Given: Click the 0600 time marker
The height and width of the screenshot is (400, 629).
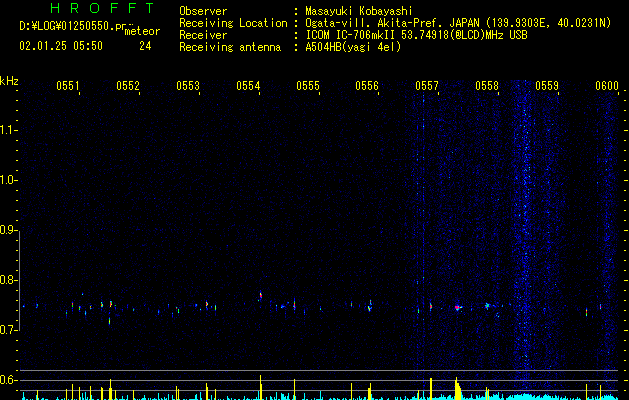Looking at the screenshot, I should click(607, 86).
